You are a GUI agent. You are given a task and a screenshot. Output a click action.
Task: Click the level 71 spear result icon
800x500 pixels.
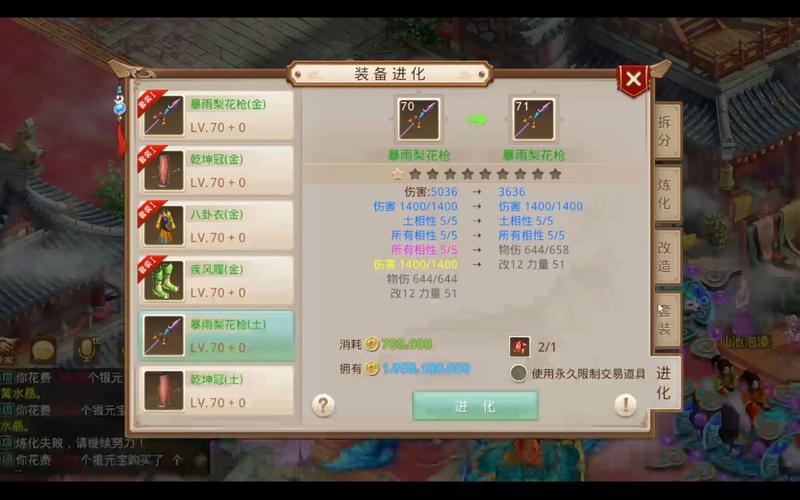(x=533, y=119)
